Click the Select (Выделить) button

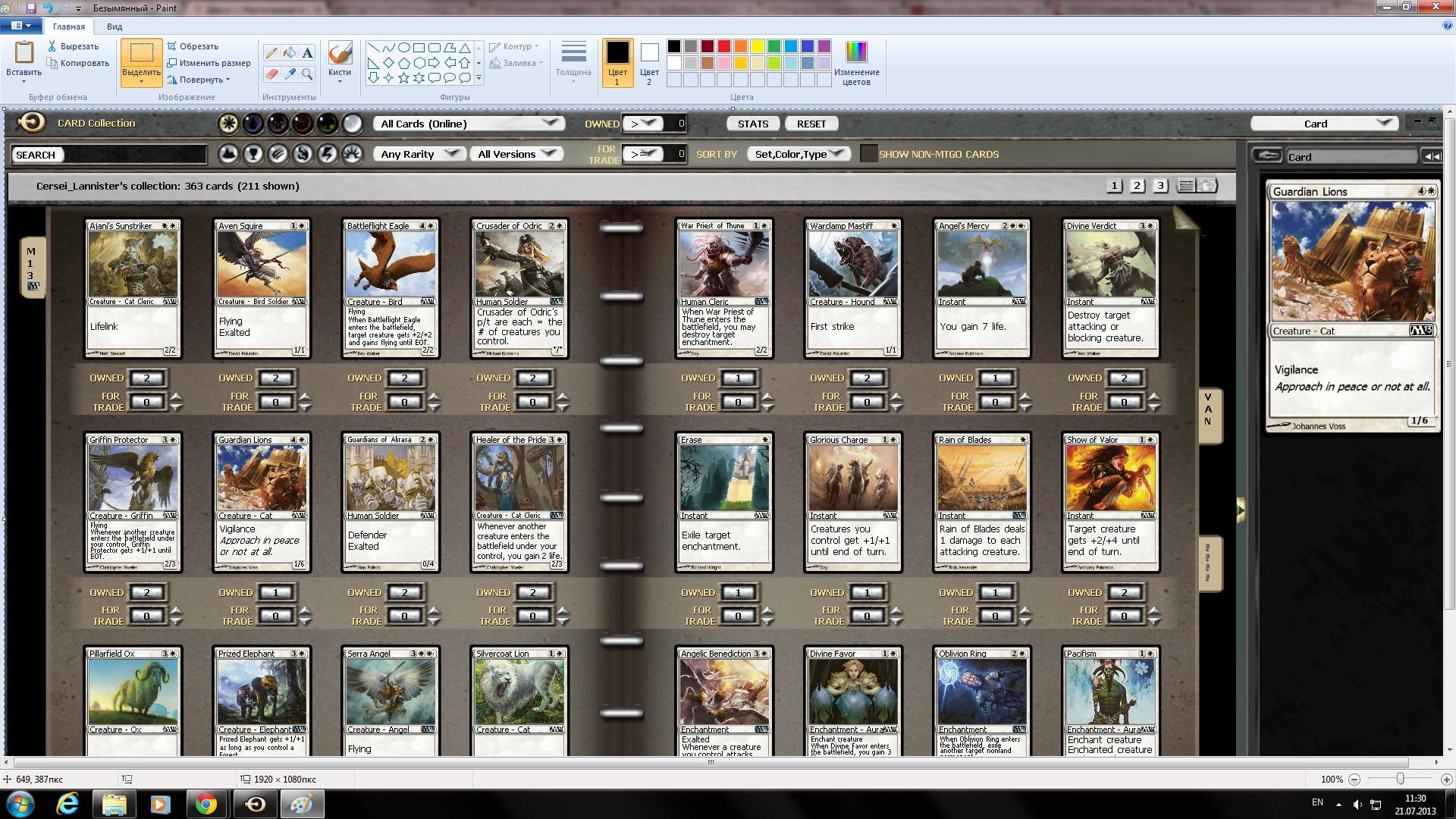coord(141,62)
